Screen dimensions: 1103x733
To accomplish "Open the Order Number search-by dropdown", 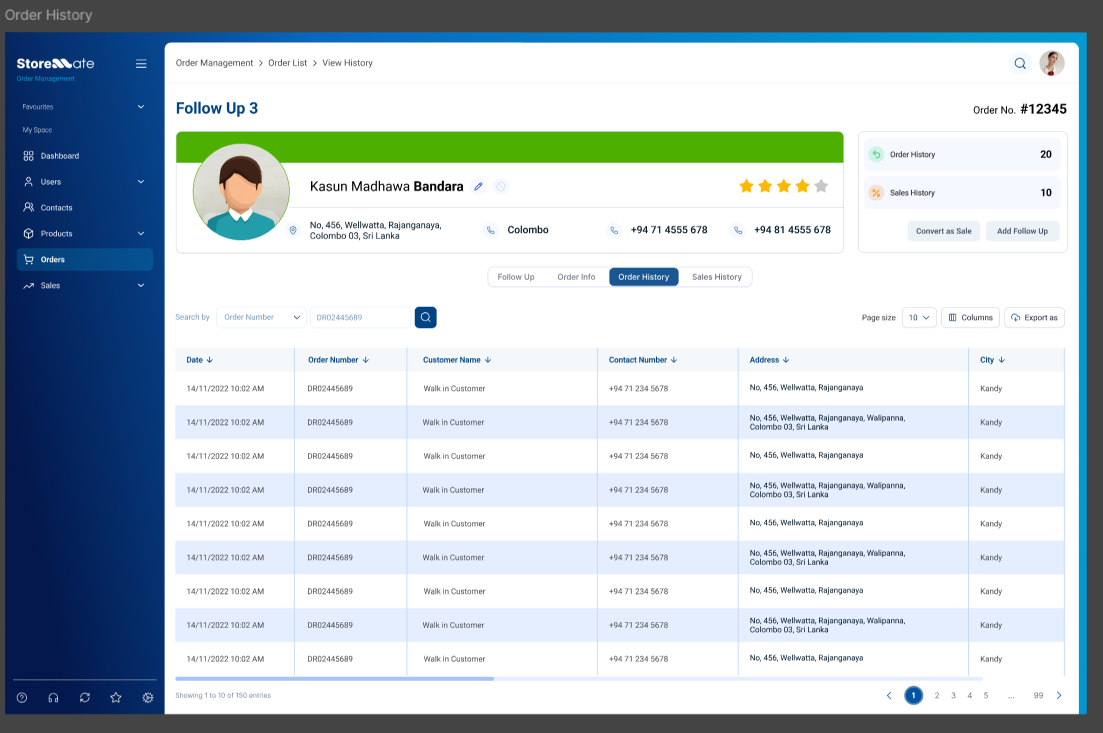I will (262, 317).
